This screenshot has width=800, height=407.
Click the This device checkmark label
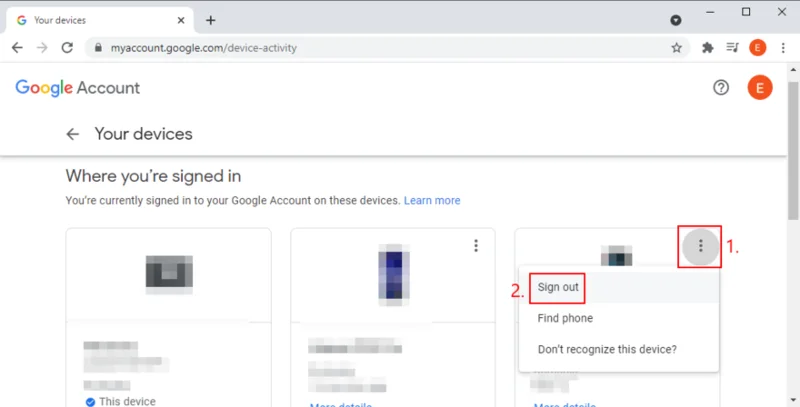click(120, 401)
